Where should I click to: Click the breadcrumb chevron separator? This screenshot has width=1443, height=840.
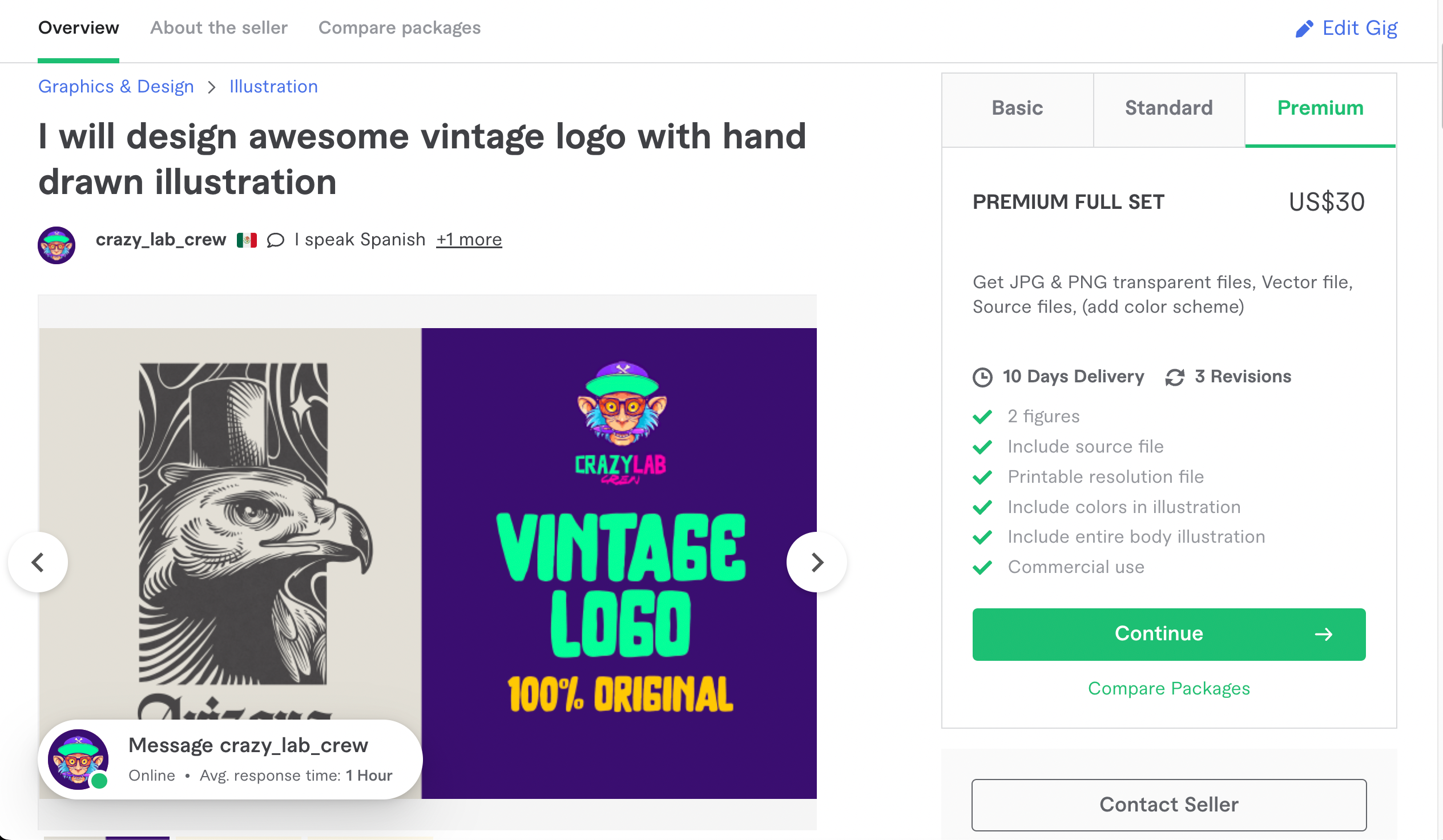212,87
